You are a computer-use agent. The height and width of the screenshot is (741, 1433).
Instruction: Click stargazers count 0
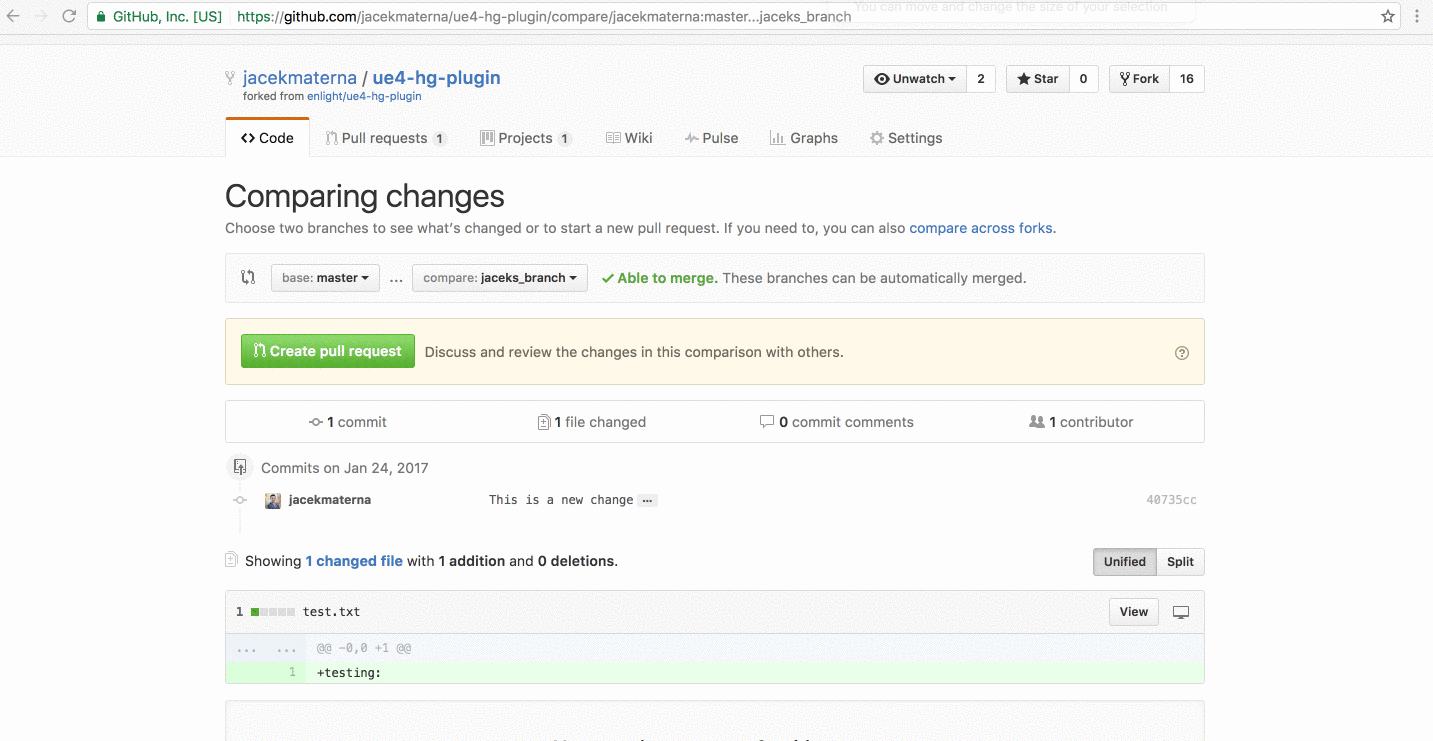pyautogui.click(x=1084, y=79)
